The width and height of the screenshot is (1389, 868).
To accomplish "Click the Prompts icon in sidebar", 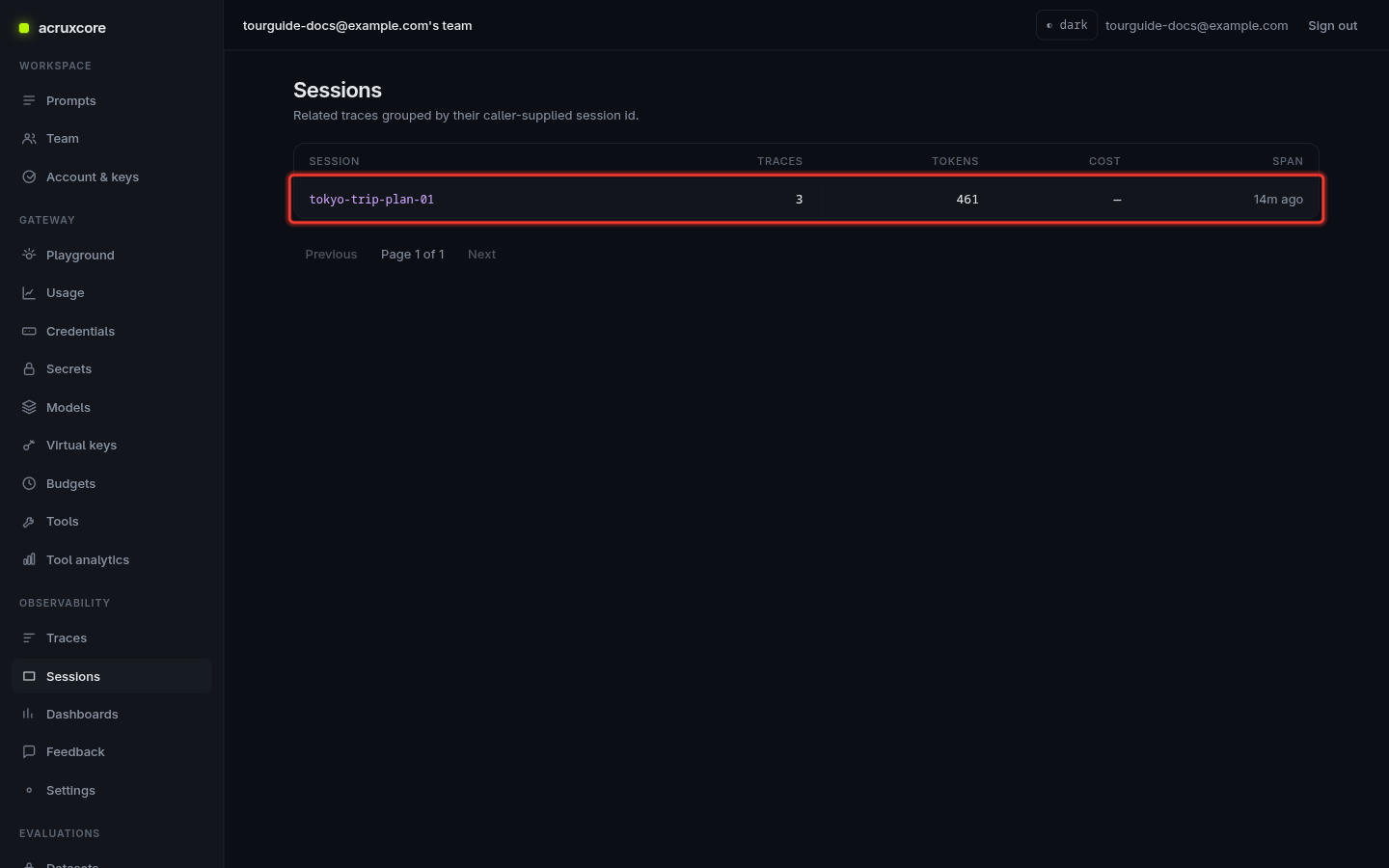I will pyautogui.click(x=29, y=101).
